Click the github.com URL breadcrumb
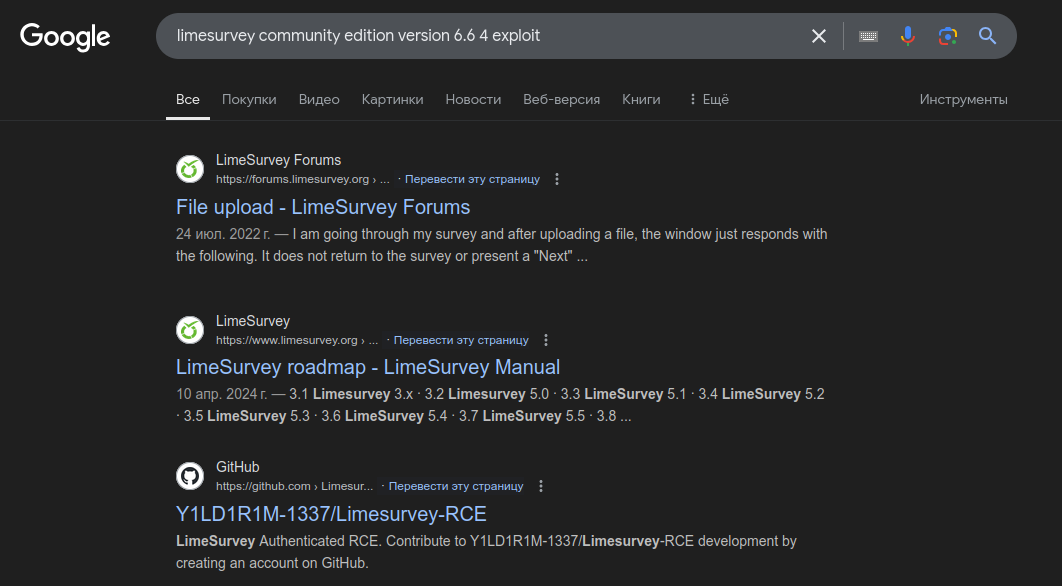This screenshot has width=1062, height=586. [294, 486]
